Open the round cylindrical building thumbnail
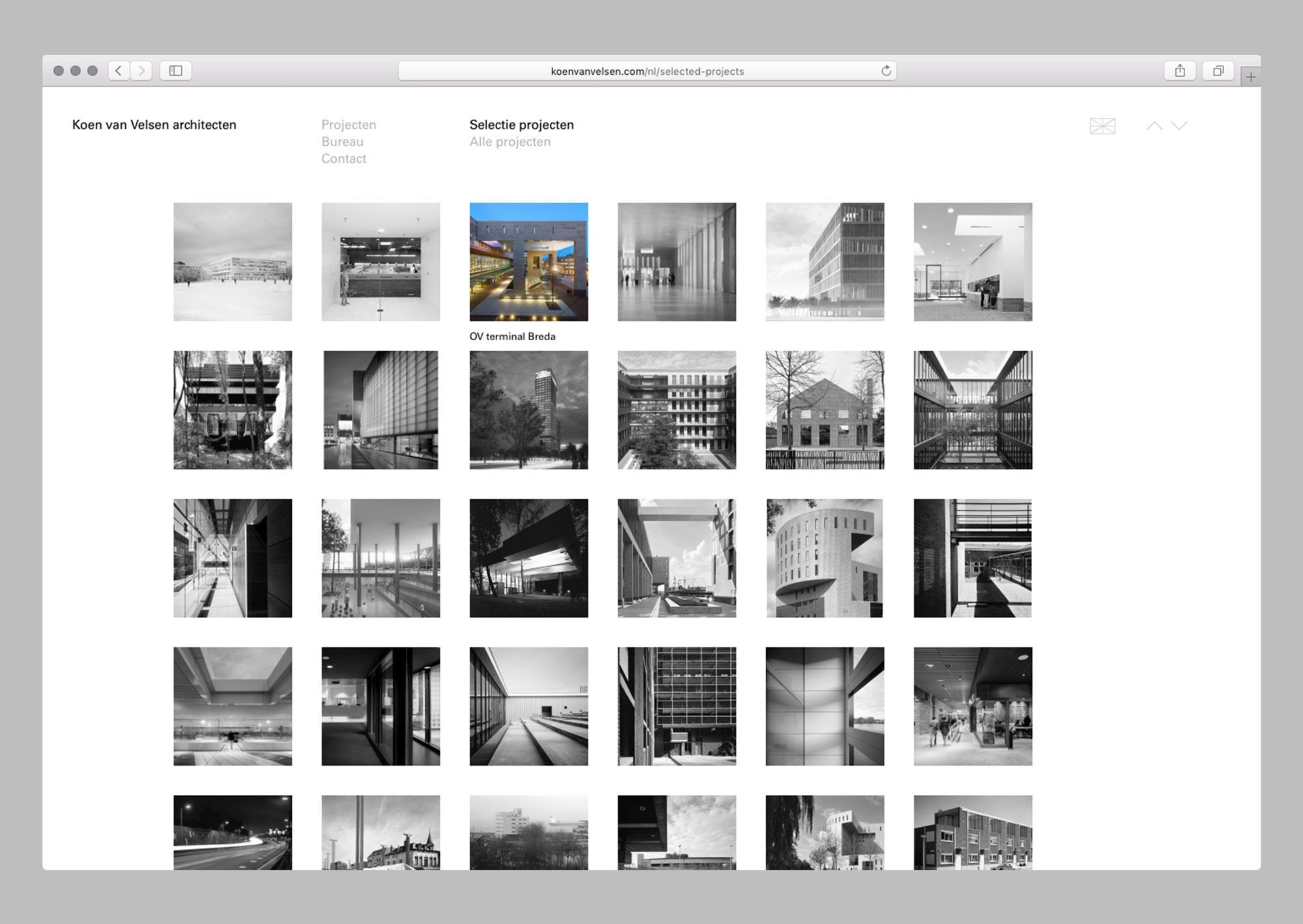The image size is (1303, 924). (x=824, y=558)
